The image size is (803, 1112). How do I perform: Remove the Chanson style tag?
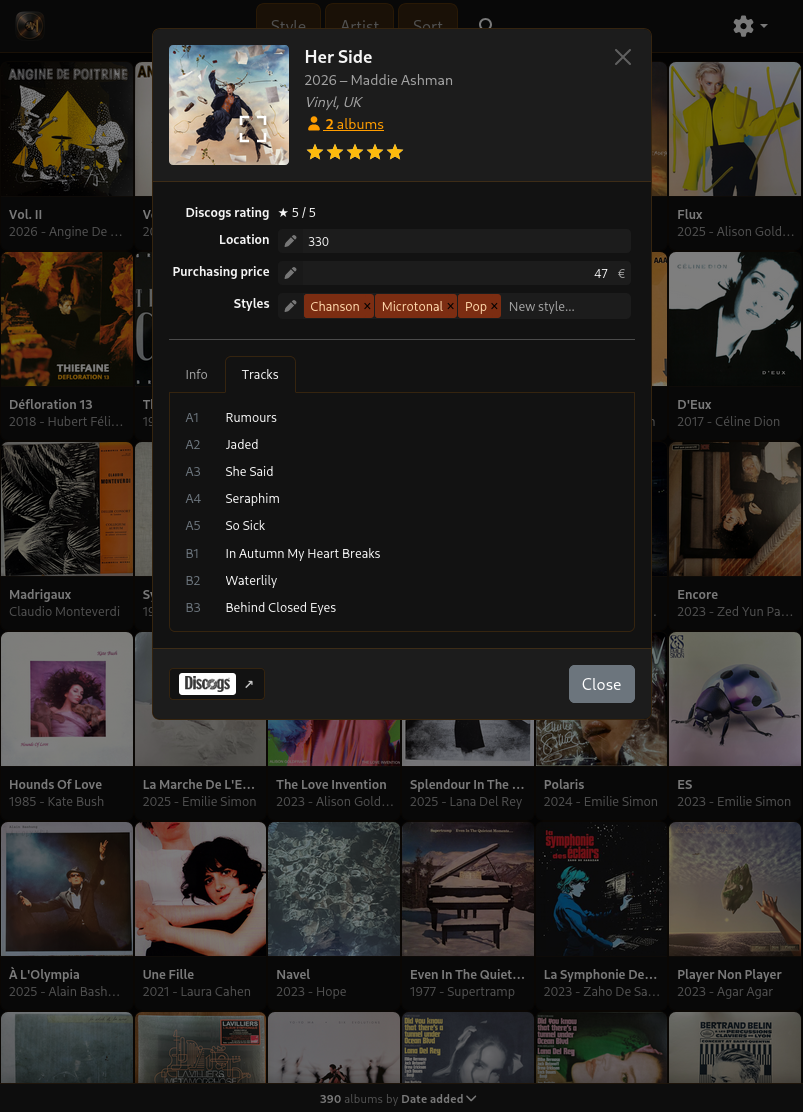[x=367, y=306]
